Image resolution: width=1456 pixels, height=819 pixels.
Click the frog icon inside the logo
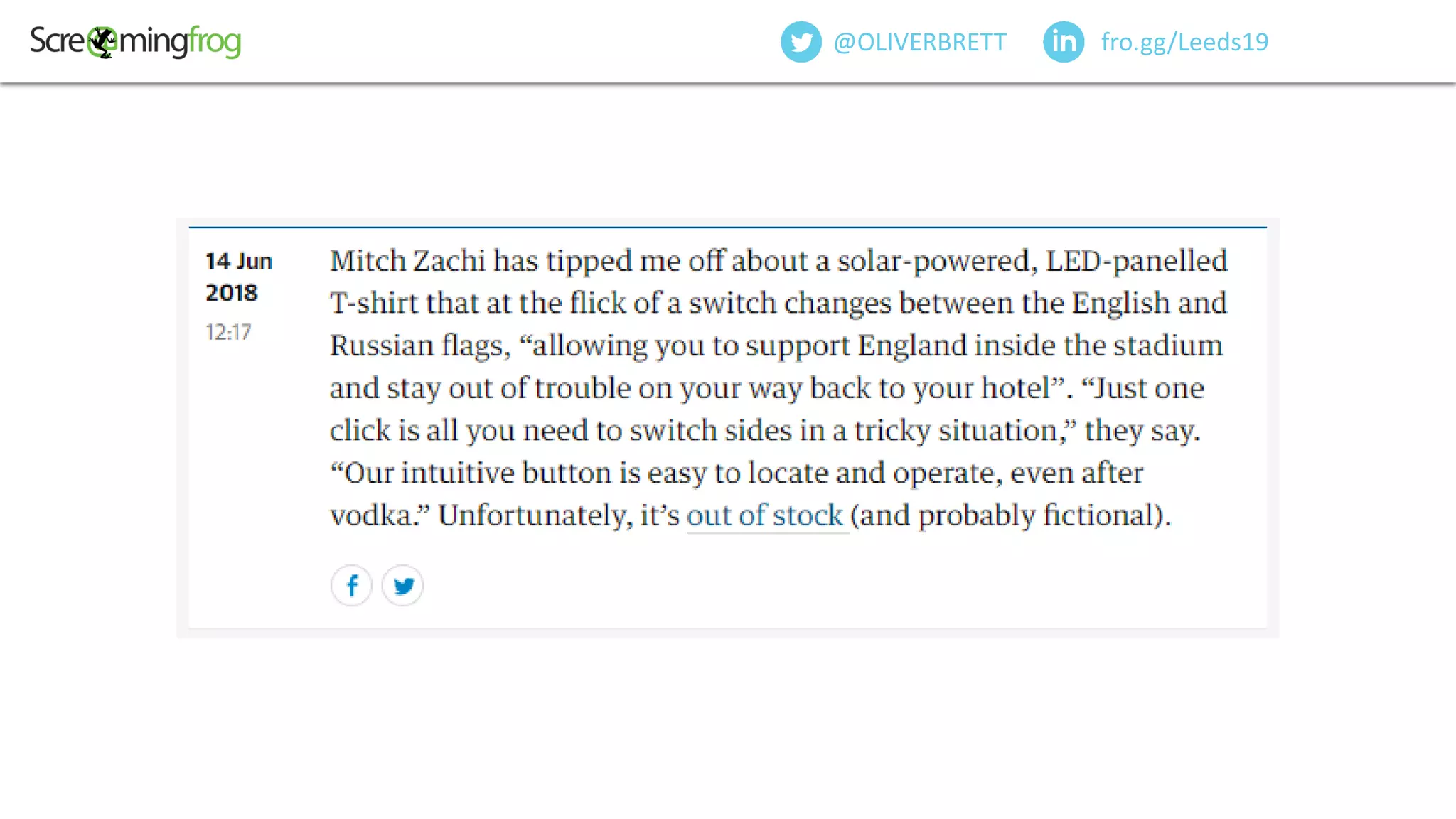(103, 42)
